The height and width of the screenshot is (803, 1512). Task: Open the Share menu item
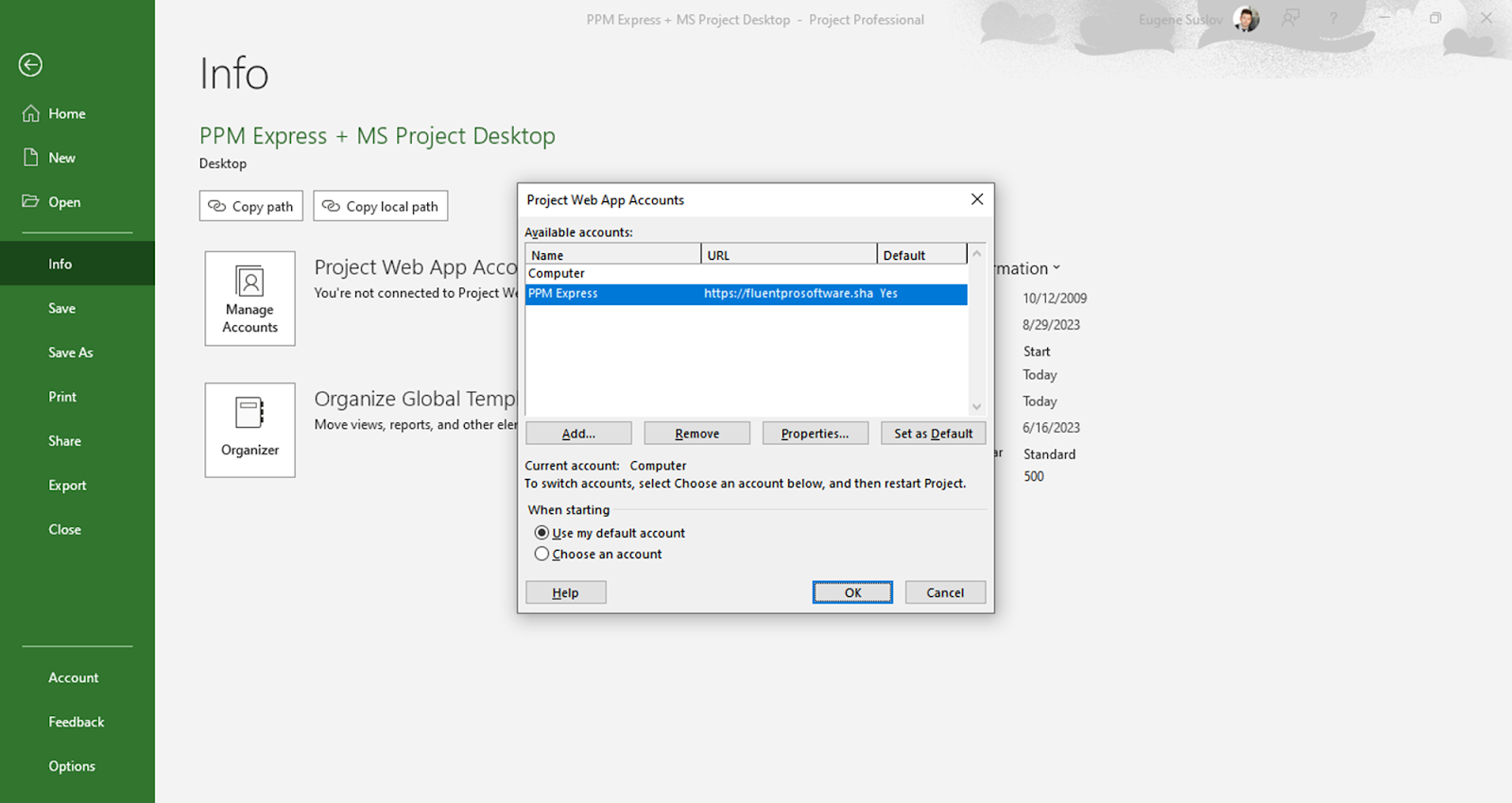click(77, 441)
